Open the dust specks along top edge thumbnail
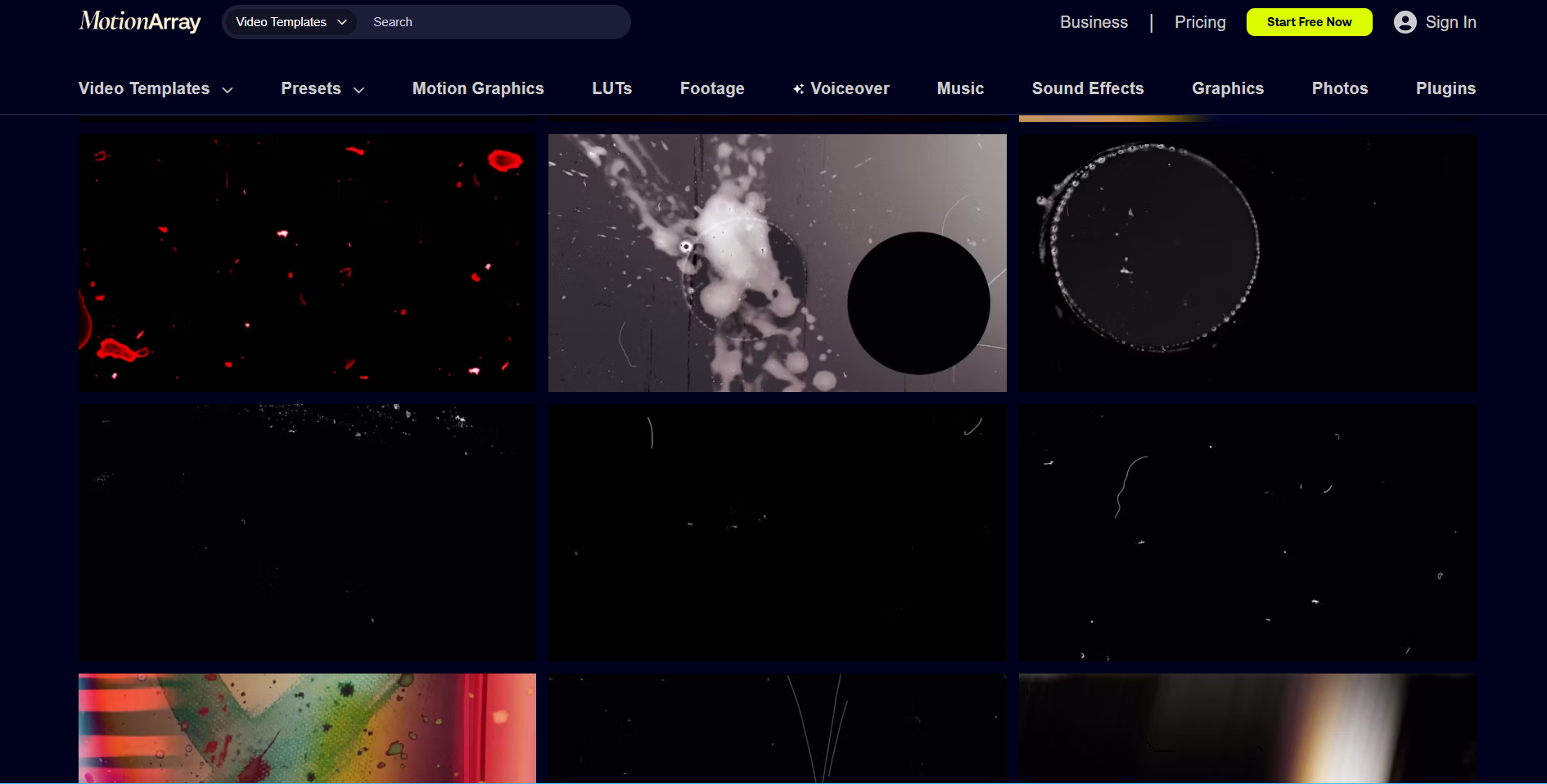This screenshot has width=1547, height=784. click(x=307, y=532)
